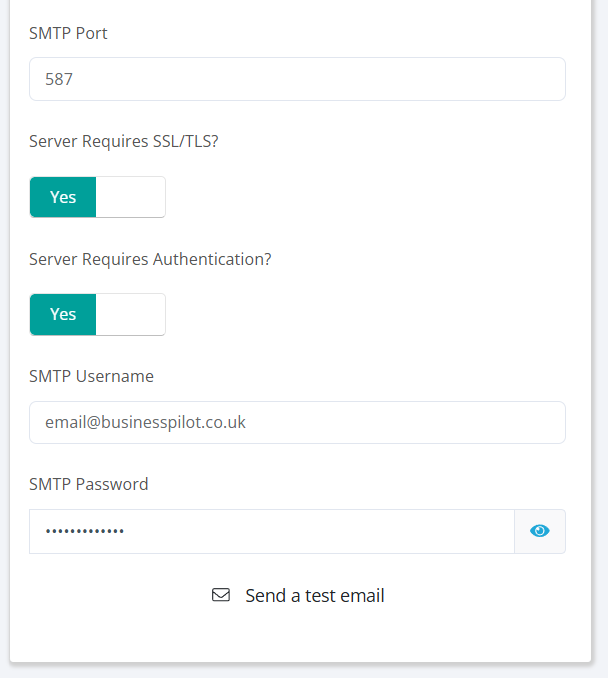
Task: Click the Yes text of the SSL/TLS toggle
Action: coord(63,197)
